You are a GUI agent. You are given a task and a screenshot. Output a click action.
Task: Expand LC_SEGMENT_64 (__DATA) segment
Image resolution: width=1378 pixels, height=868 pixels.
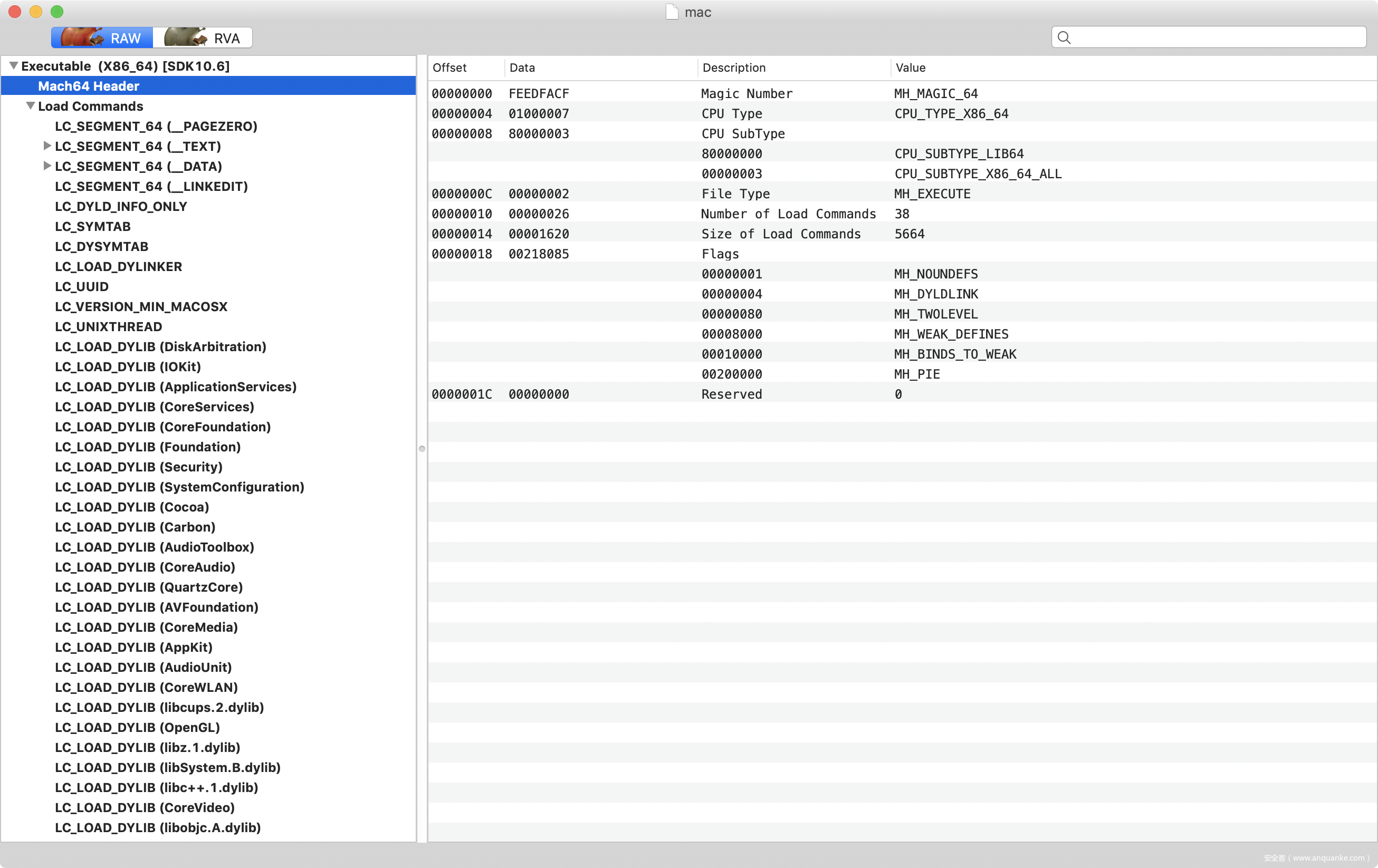[47, 166]
